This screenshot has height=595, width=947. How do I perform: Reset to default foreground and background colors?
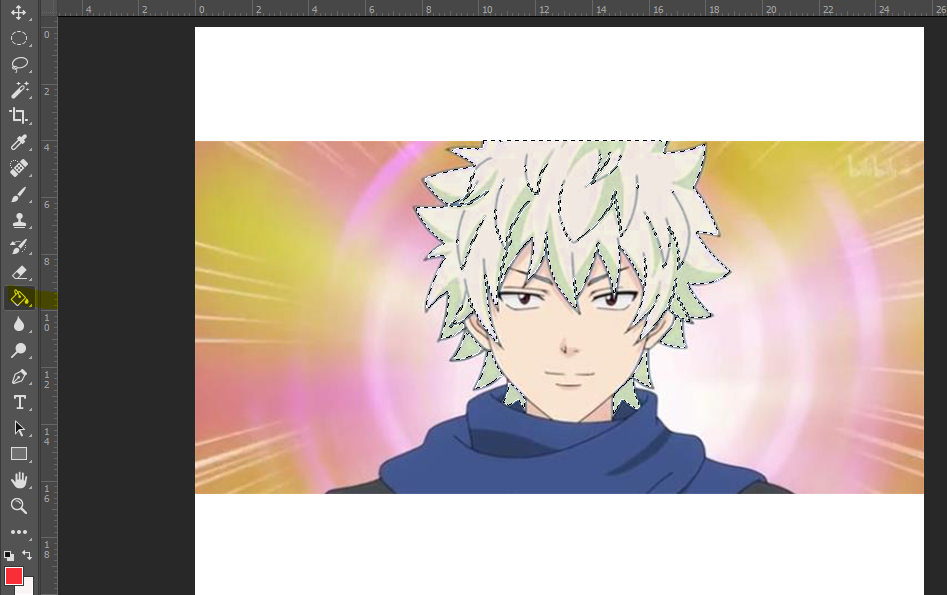tap(9, 555)
